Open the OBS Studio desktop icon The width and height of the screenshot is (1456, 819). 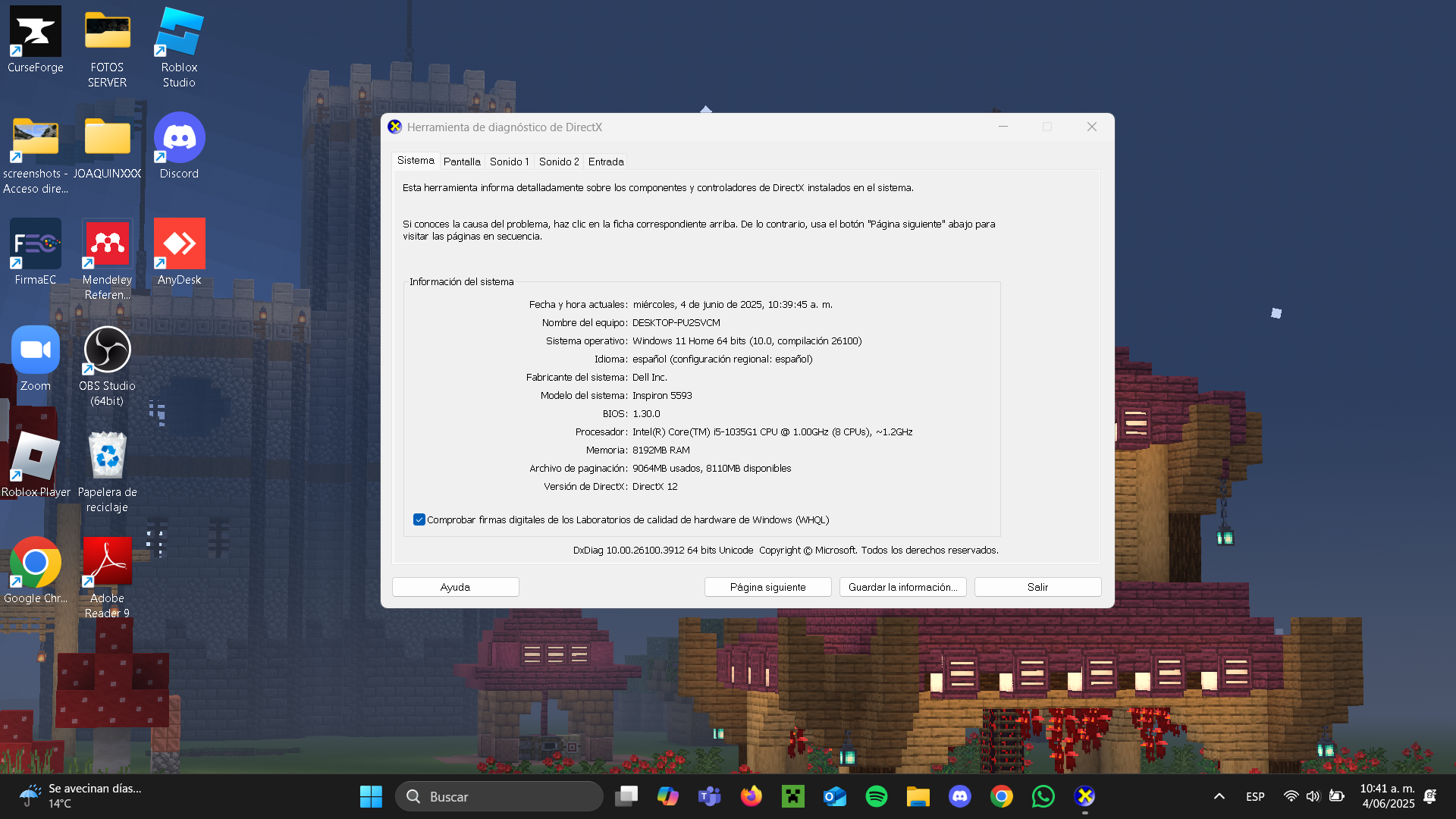point(107,350)
